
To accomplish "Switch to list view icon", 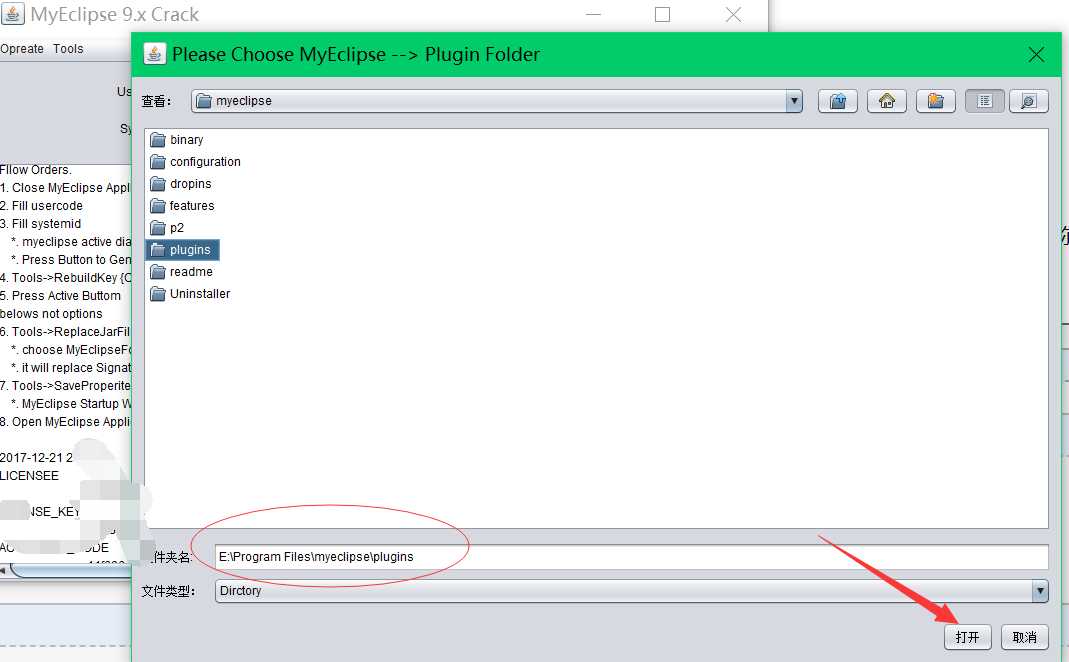I will (984, 101).
